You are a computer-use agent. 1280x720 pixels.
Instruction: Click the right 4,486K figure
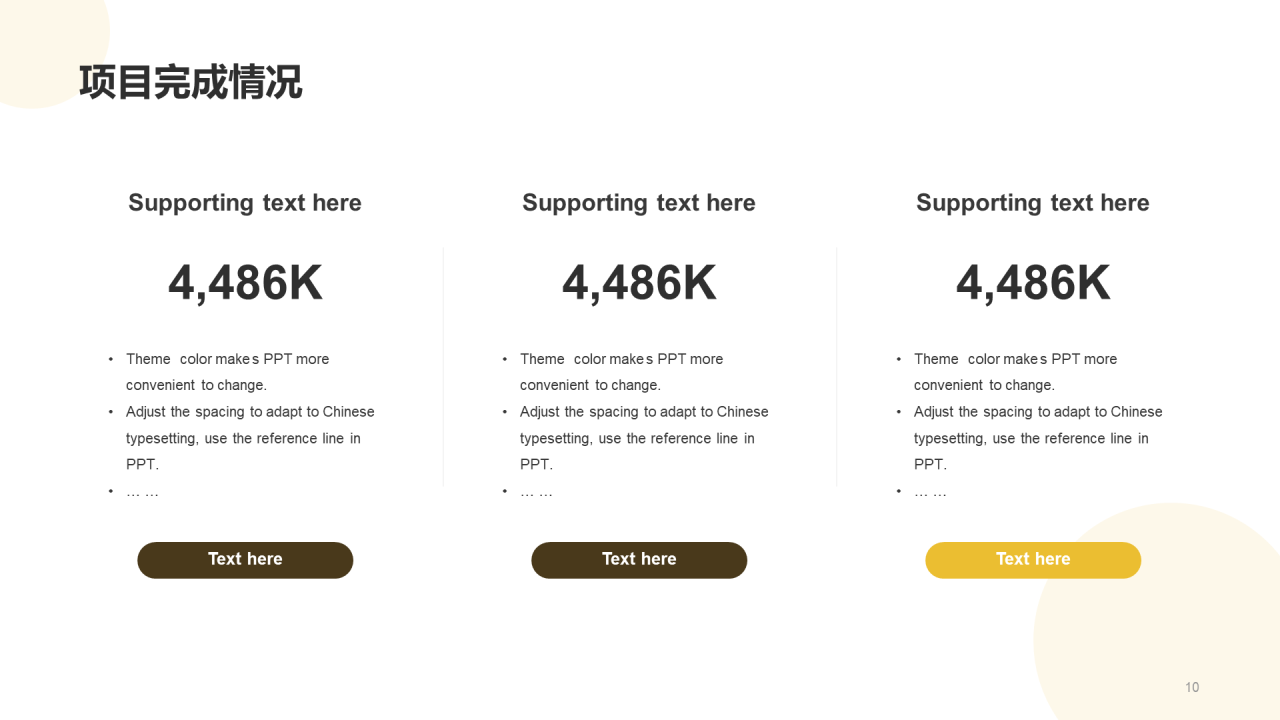coord(1033,283)
